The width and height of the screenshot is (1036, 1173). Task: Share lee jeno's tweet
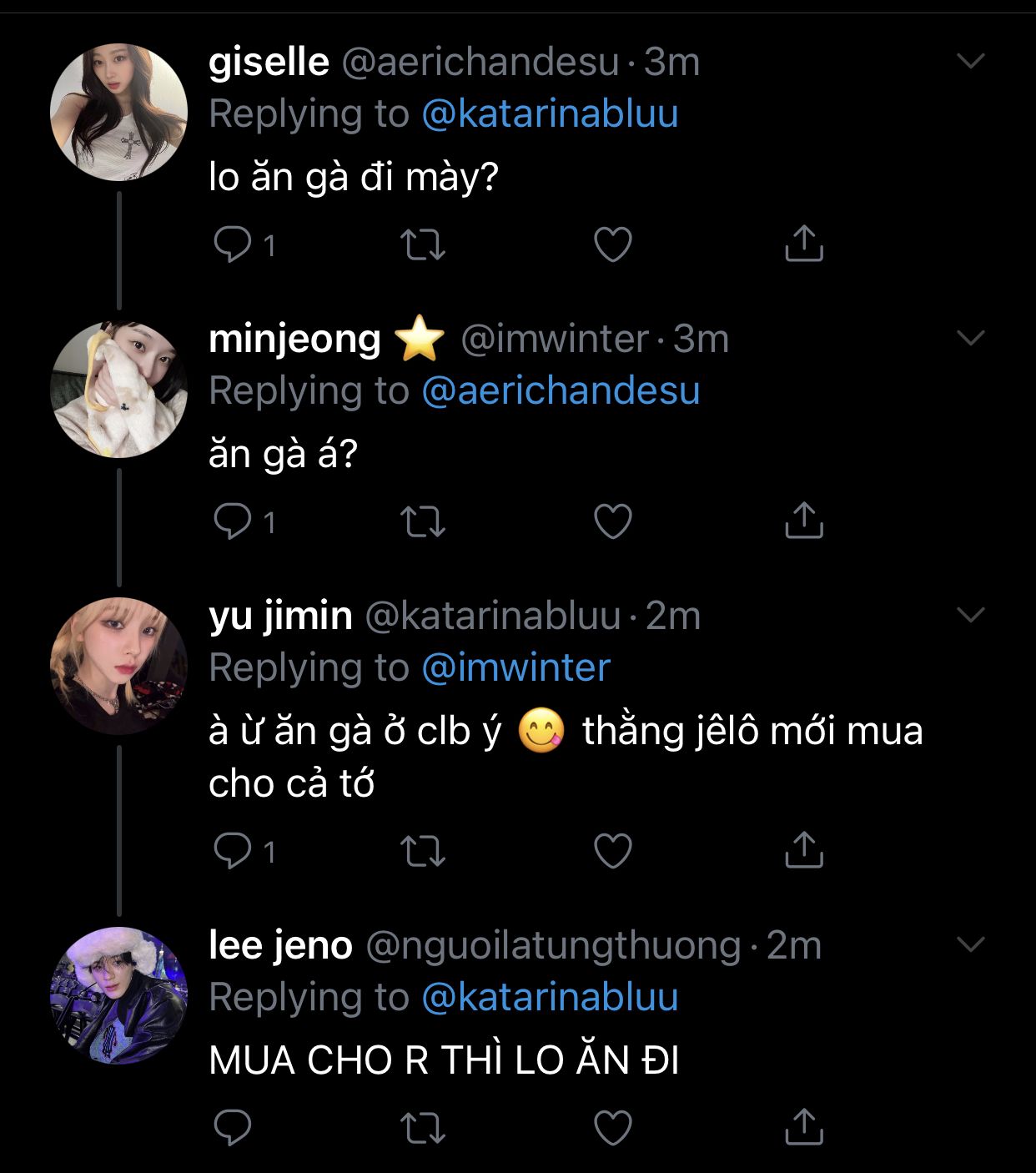pyautogui.click(x=803, y=1127)
